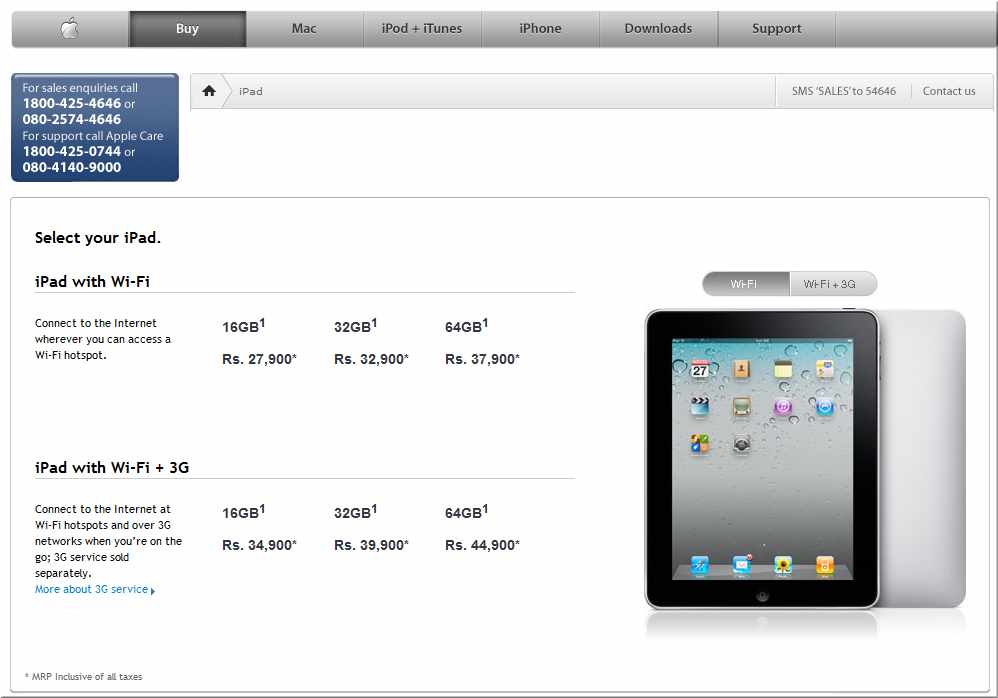Go to home via house icon

point(209,91)
